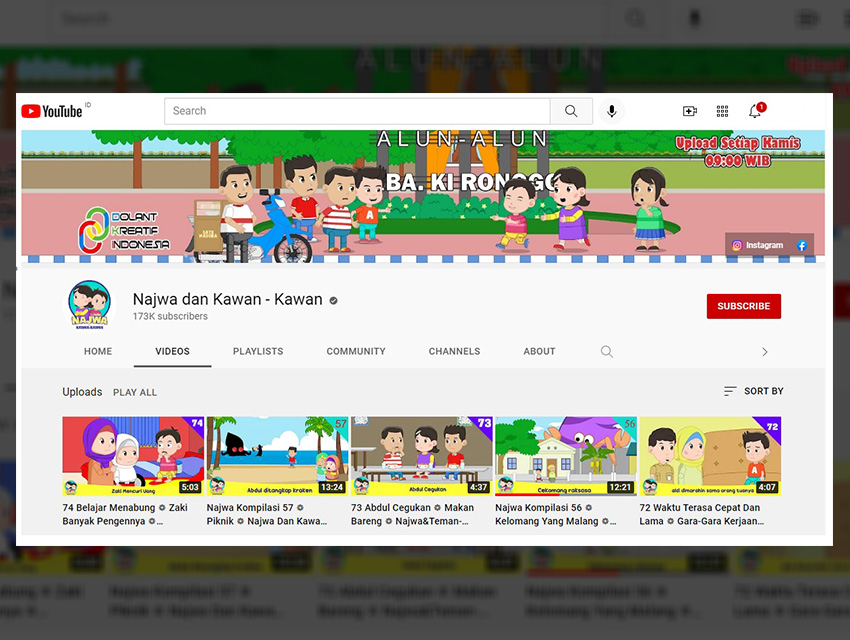The image size is (850, 640).
Task: Expand the Sort By menu
Action: click(753, 391)
